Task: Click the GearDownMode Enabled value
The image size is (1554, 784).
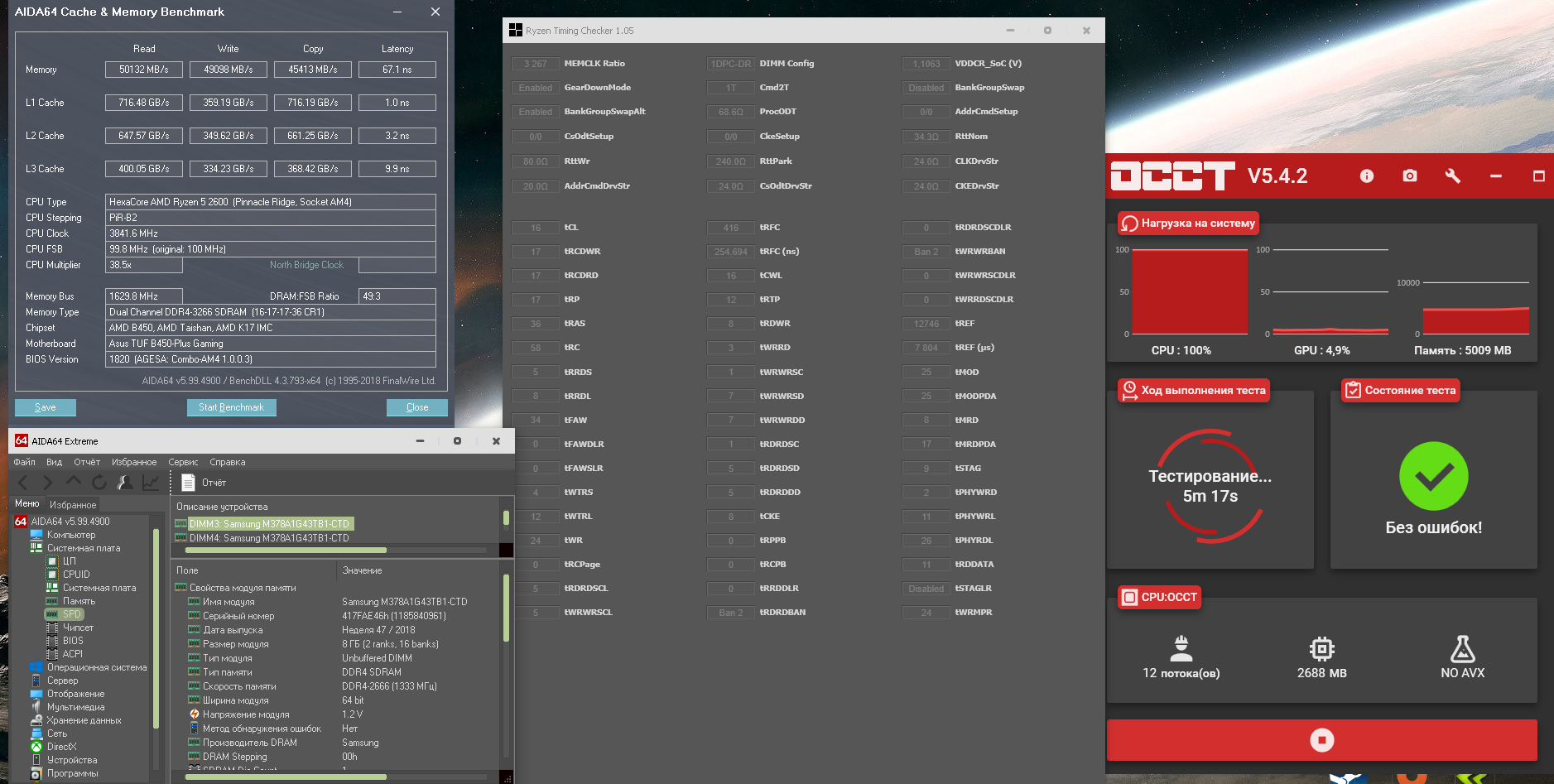Action: pos(536,88)
